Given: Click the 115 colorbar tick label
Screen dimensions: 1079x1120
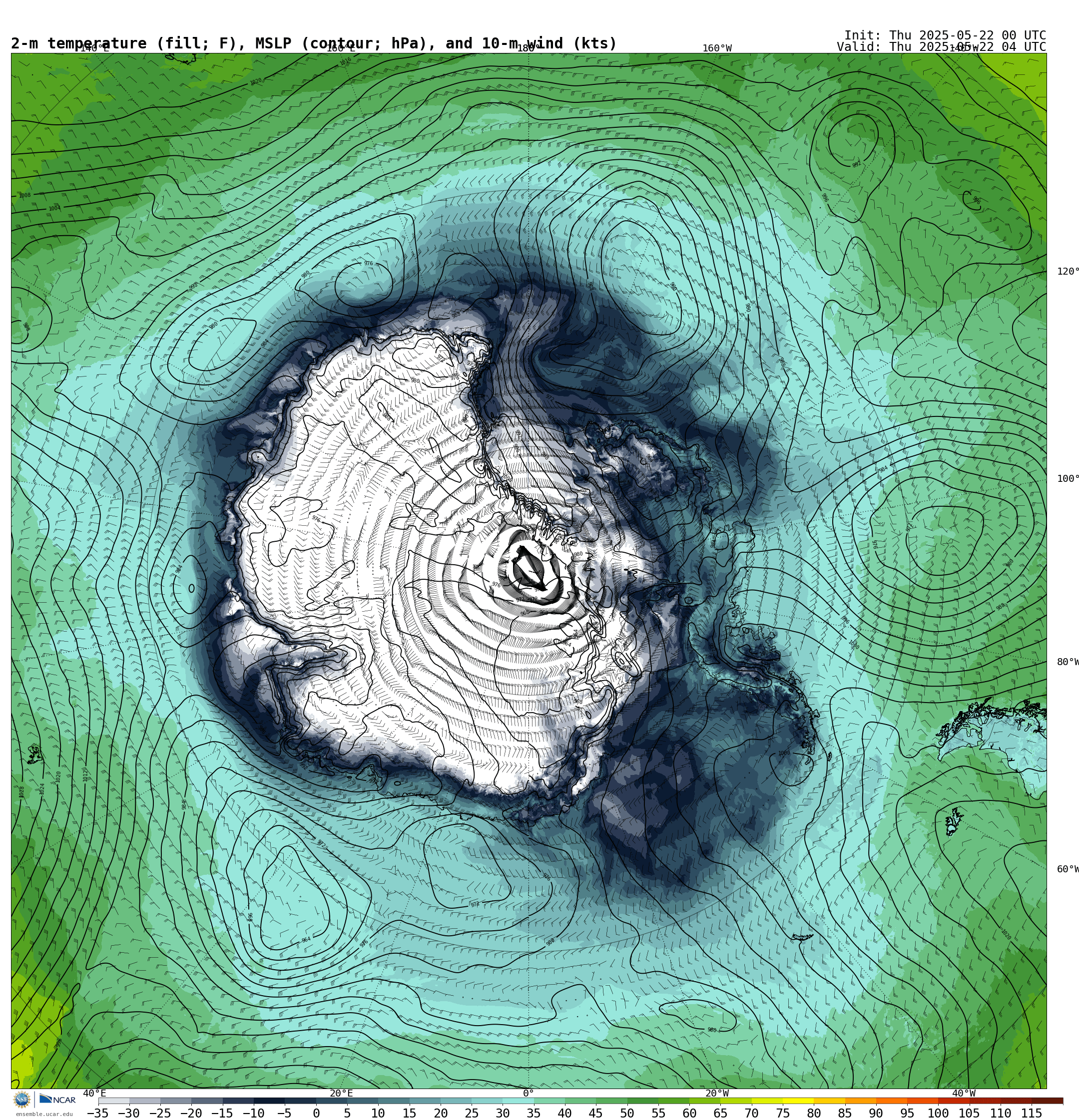Looking at the screenshot, I should click(1032, 1113).
